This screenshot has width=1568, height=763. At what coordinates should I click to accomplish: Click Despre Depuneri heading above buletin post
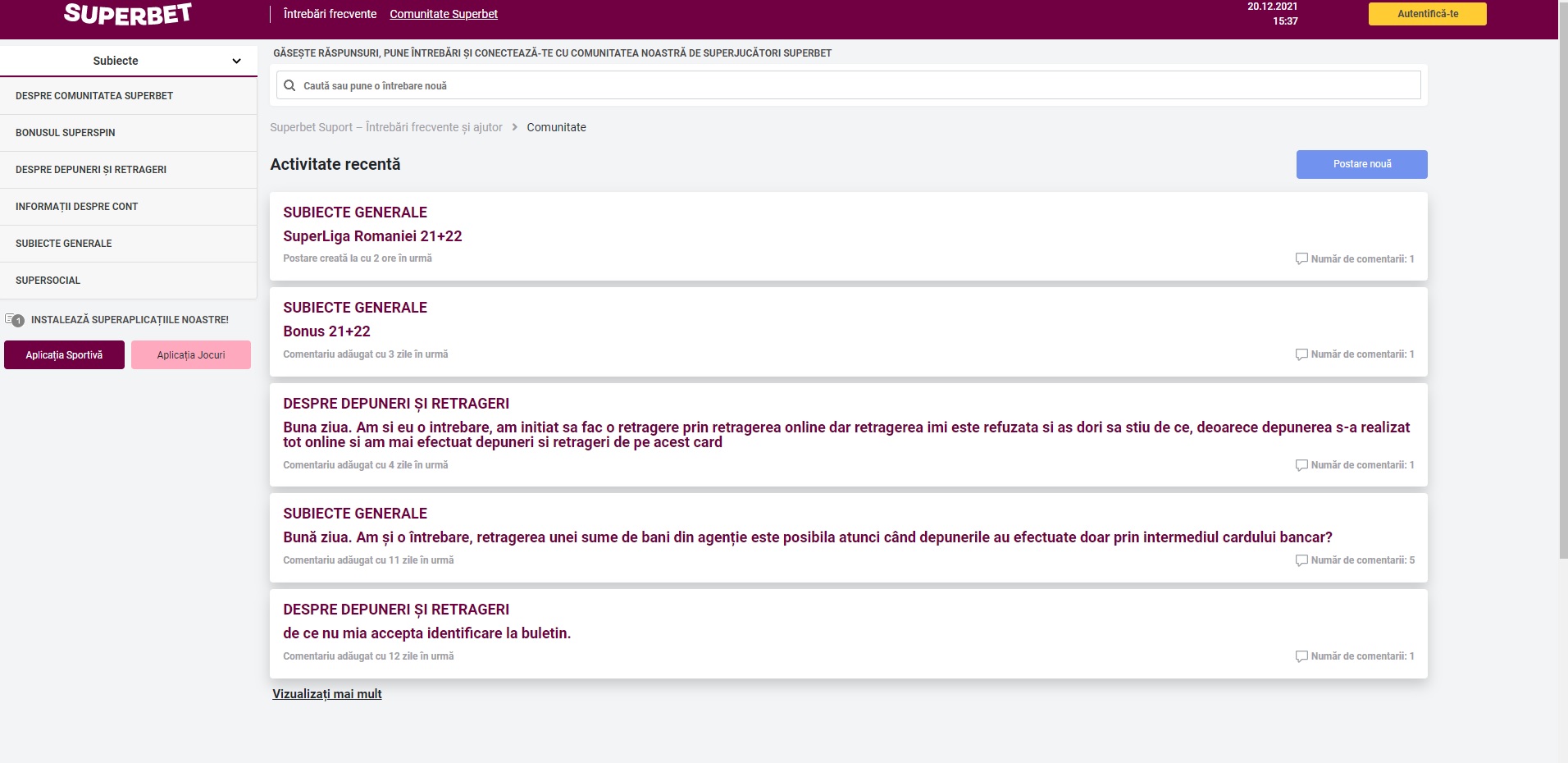396,610
